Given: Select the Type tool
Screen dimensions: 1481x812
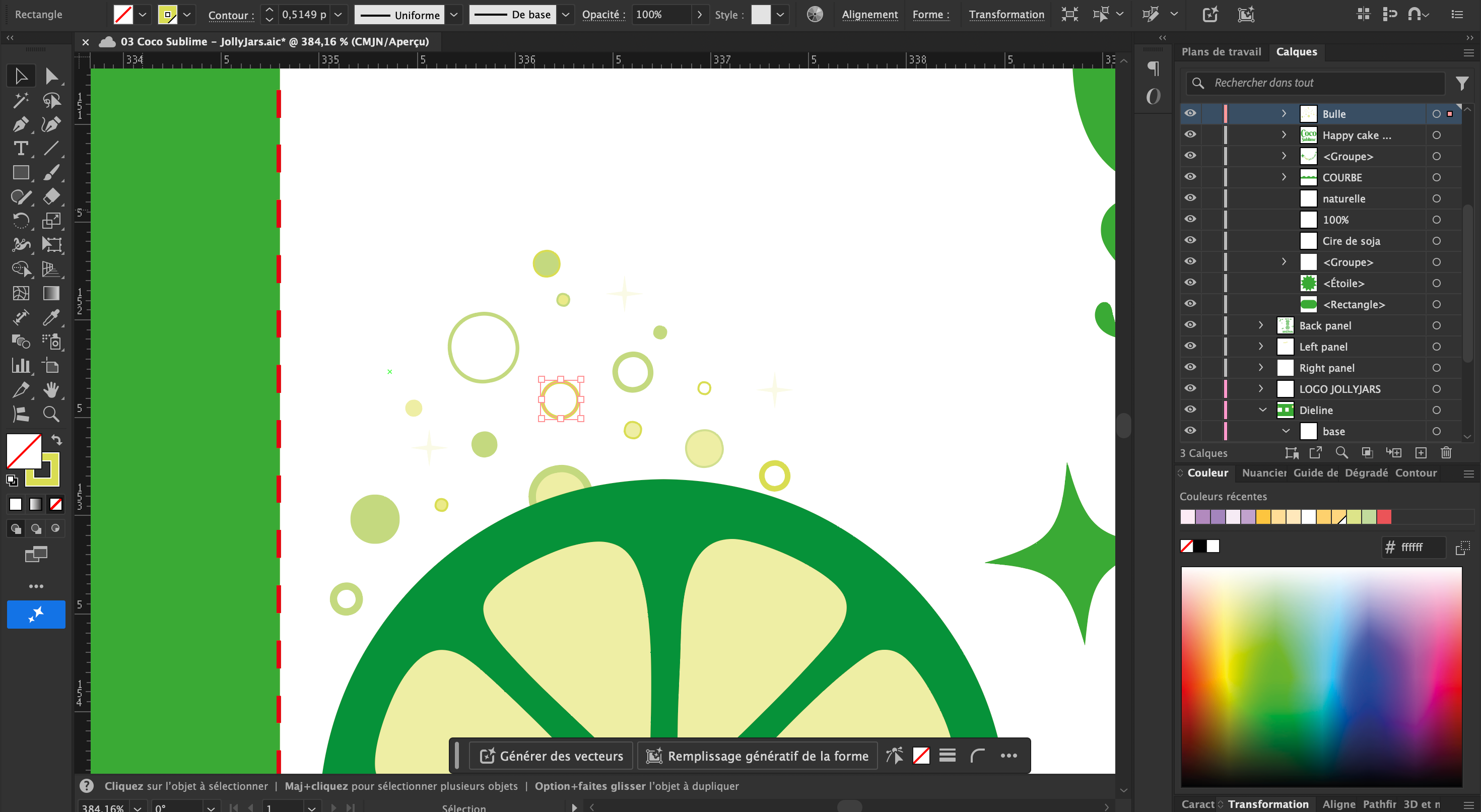Looking at the screenshot, I should click(x=20, y=149).
